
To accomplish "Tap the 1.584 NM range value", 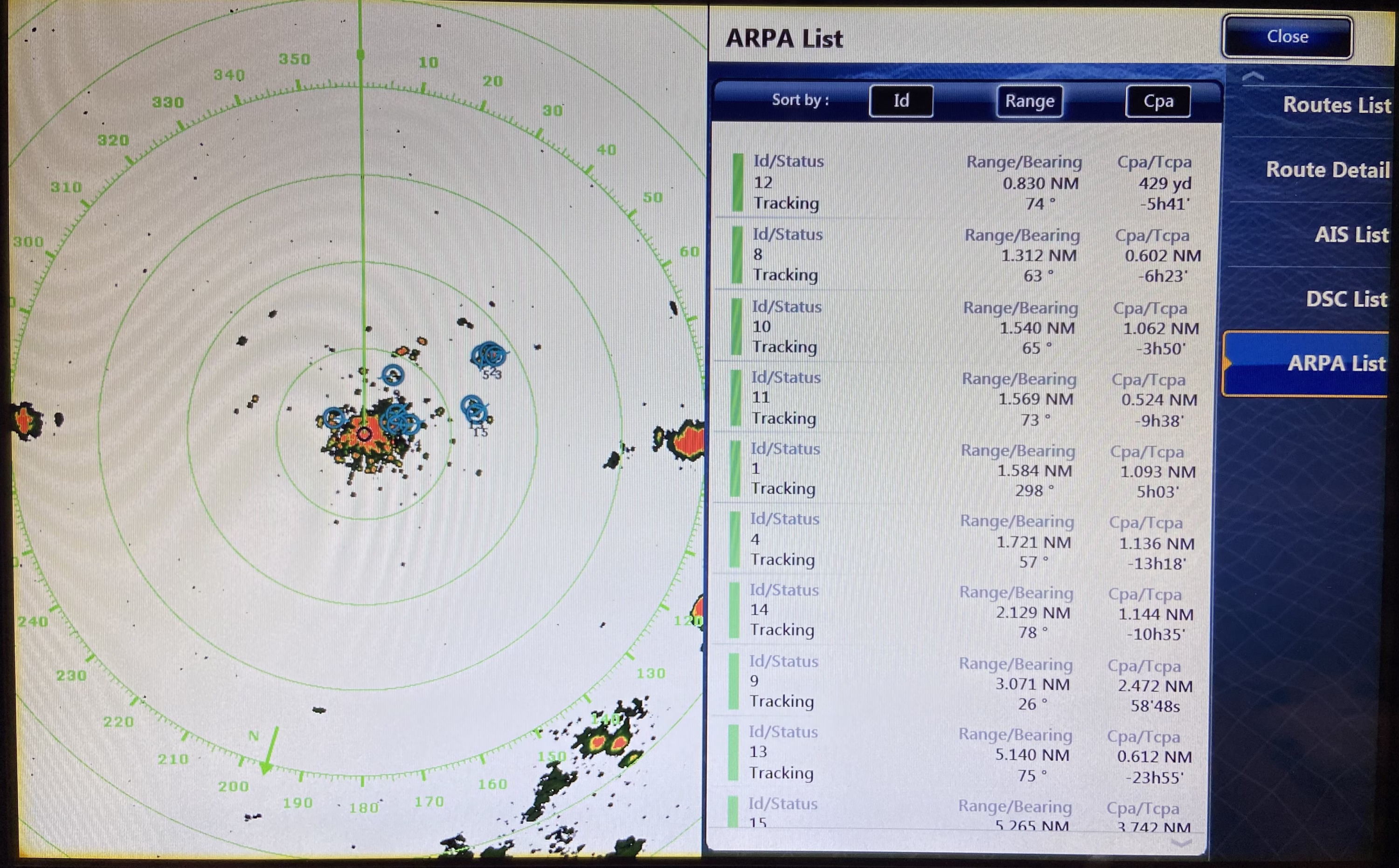I will pos(1034,471).
